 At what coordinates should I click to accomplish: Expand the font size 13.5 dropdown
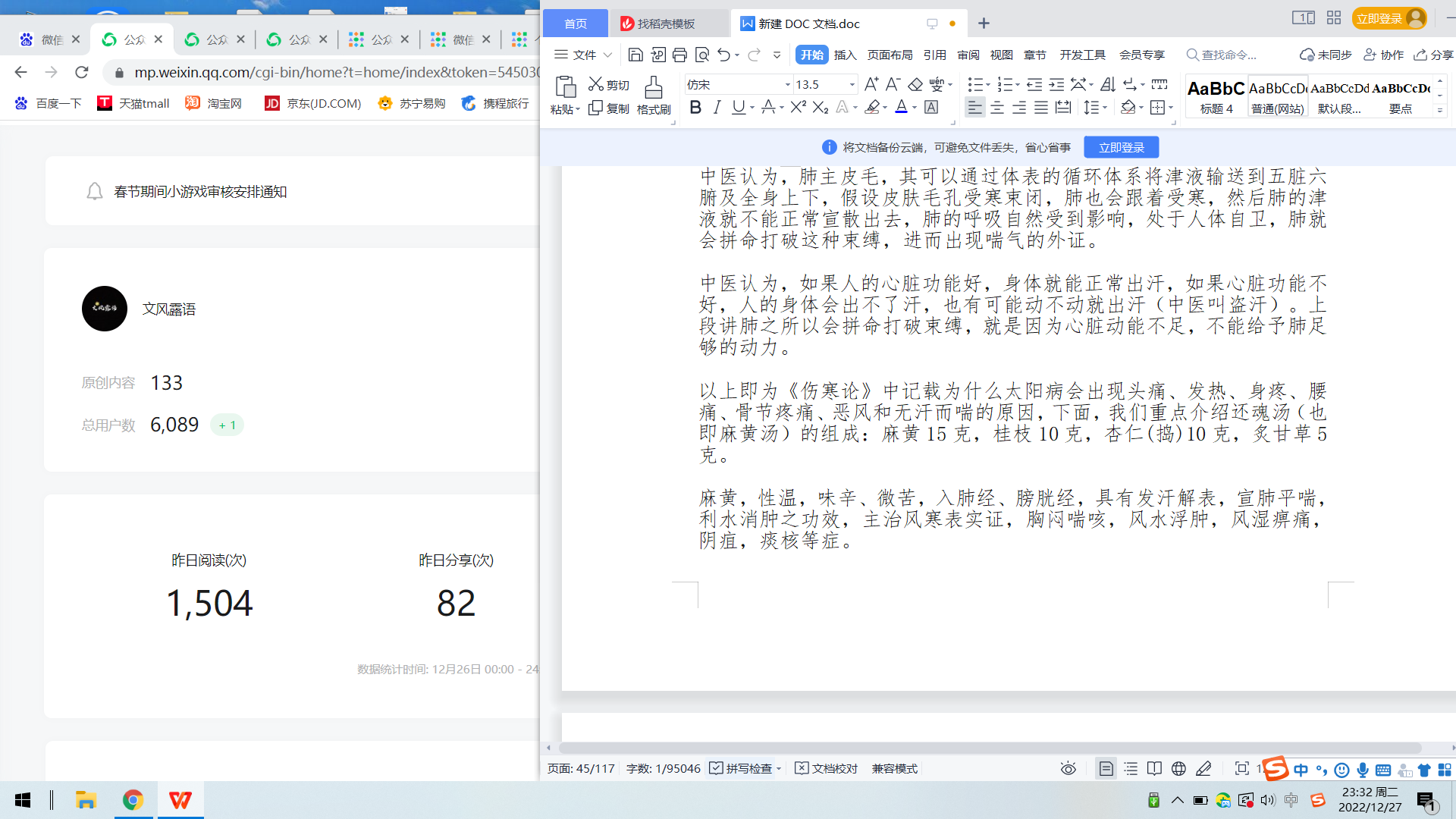pos(852,84)
